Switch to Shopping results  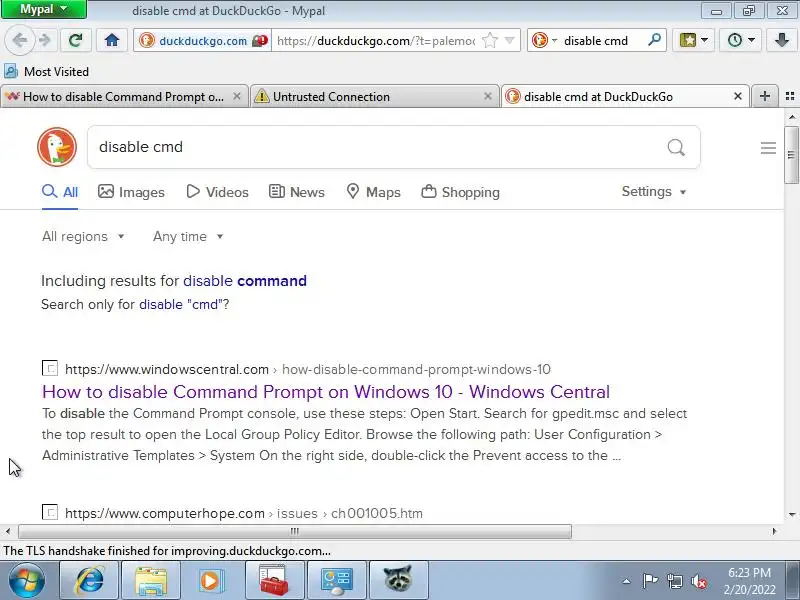pyautogui.click(x=460, y=192)
